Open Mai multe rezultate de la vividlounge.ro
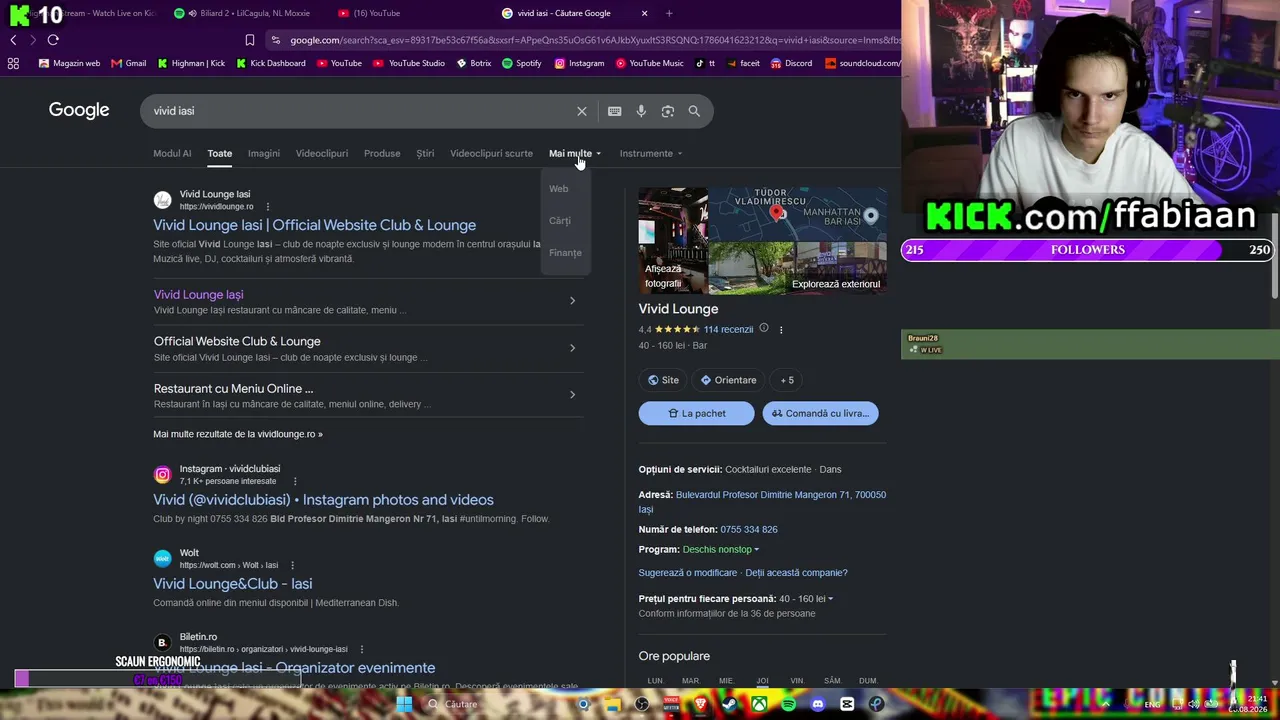 238,434
